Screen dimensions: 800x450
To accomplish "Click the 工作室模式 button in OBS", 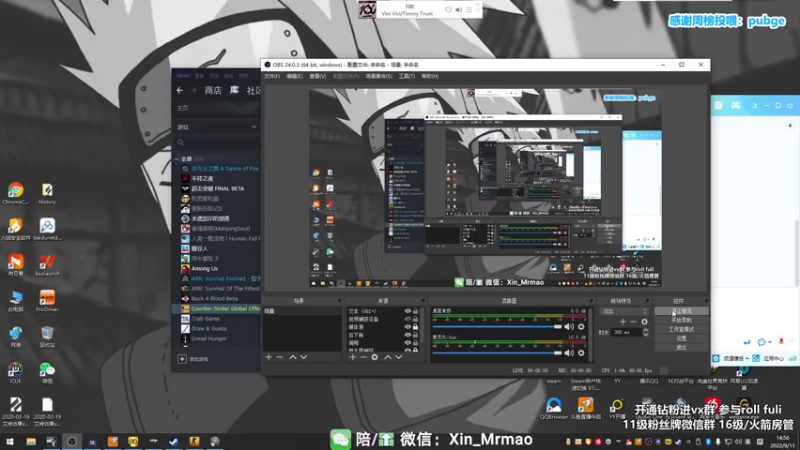I will pos(681,329).
